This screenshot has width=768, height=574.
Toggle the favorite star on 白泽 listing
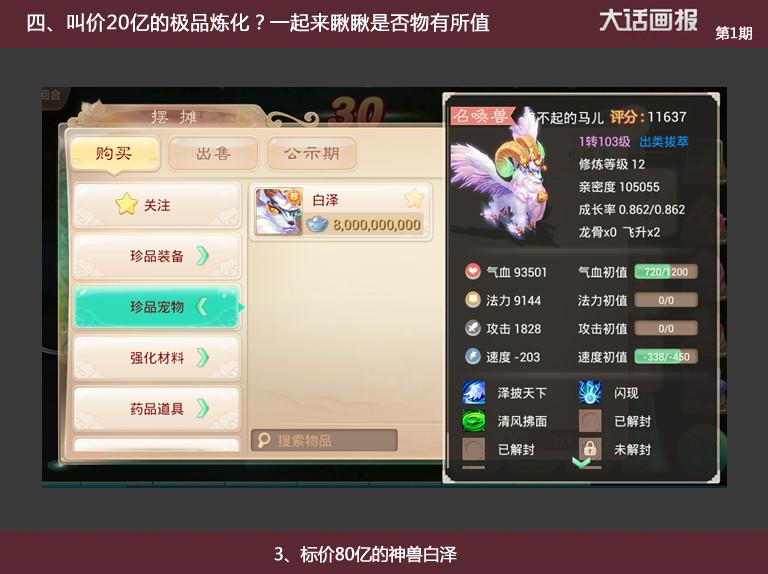click(414, 198)
